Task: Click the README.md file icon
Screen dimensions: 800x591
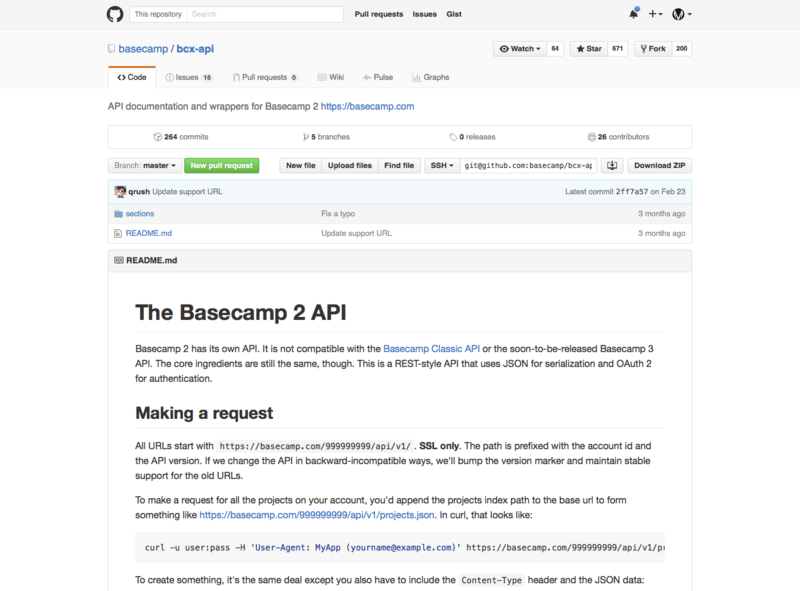Action: click(118, 233)
